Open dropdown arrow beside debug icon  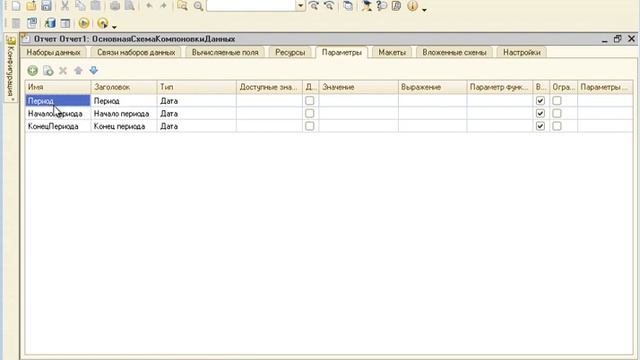114,27
